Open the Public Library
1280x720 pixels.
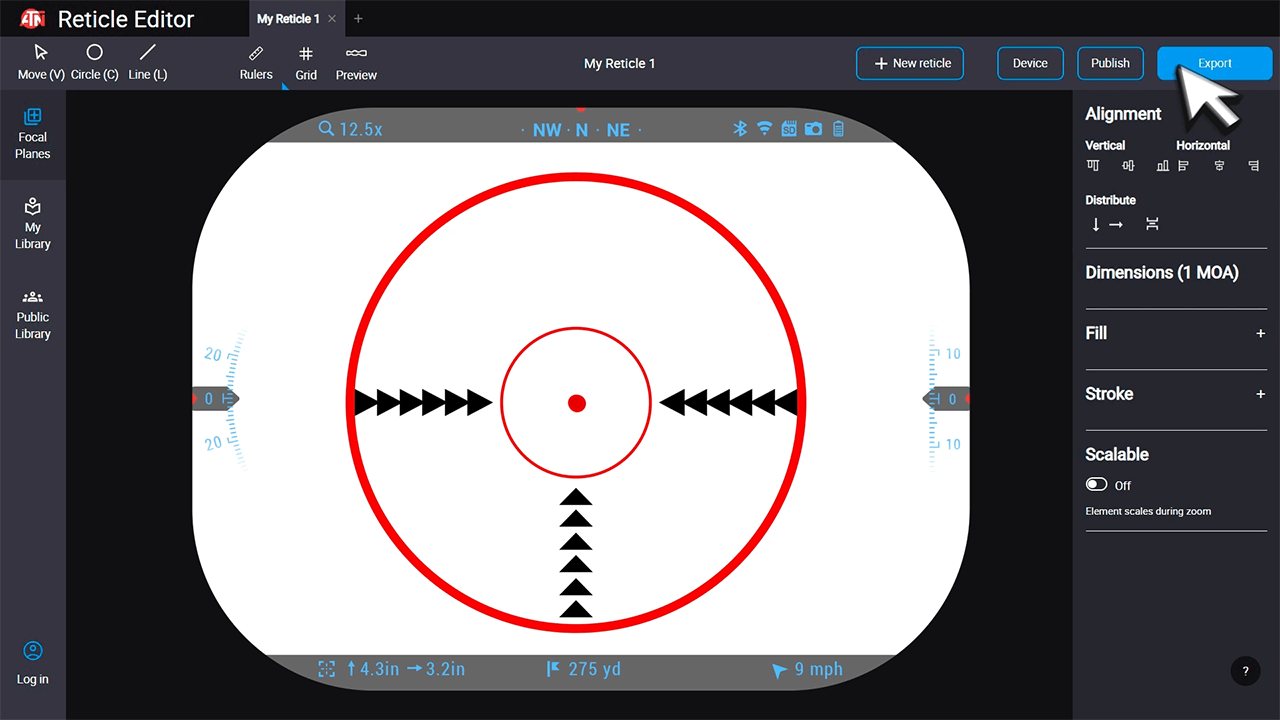[32, 314]
